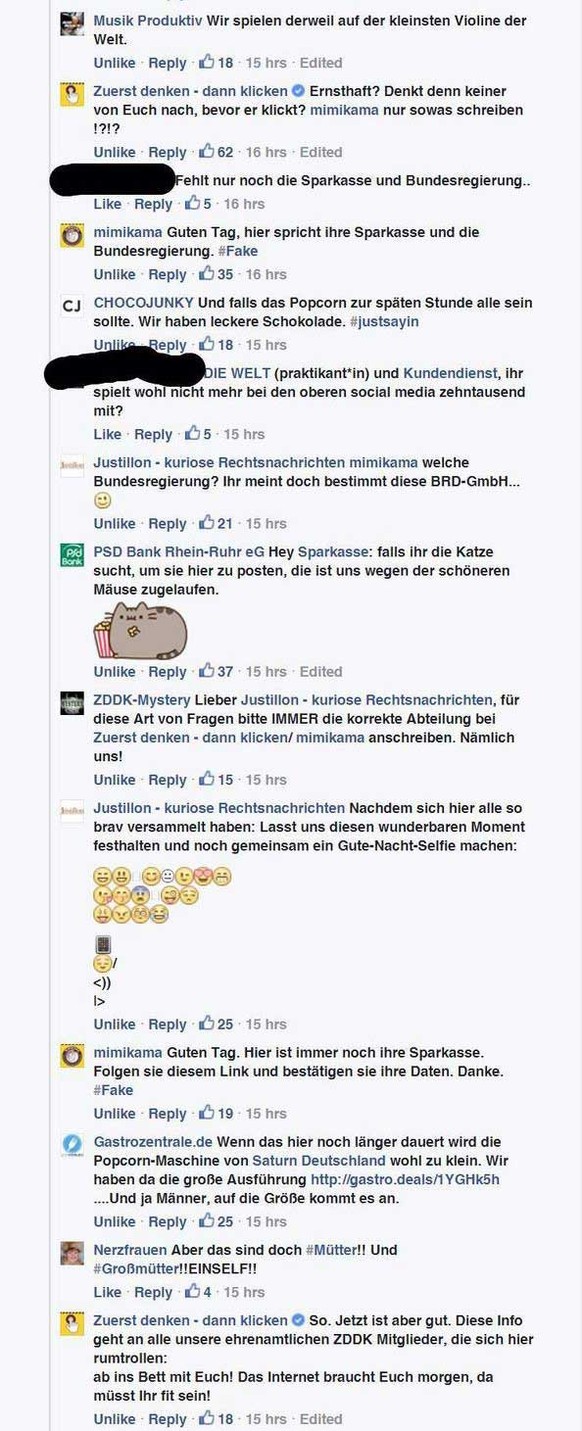Reply to the Gastrozentrale.de Popcorn comment
Viewport: 582px width, 1431px height.
pos(167,1222)
